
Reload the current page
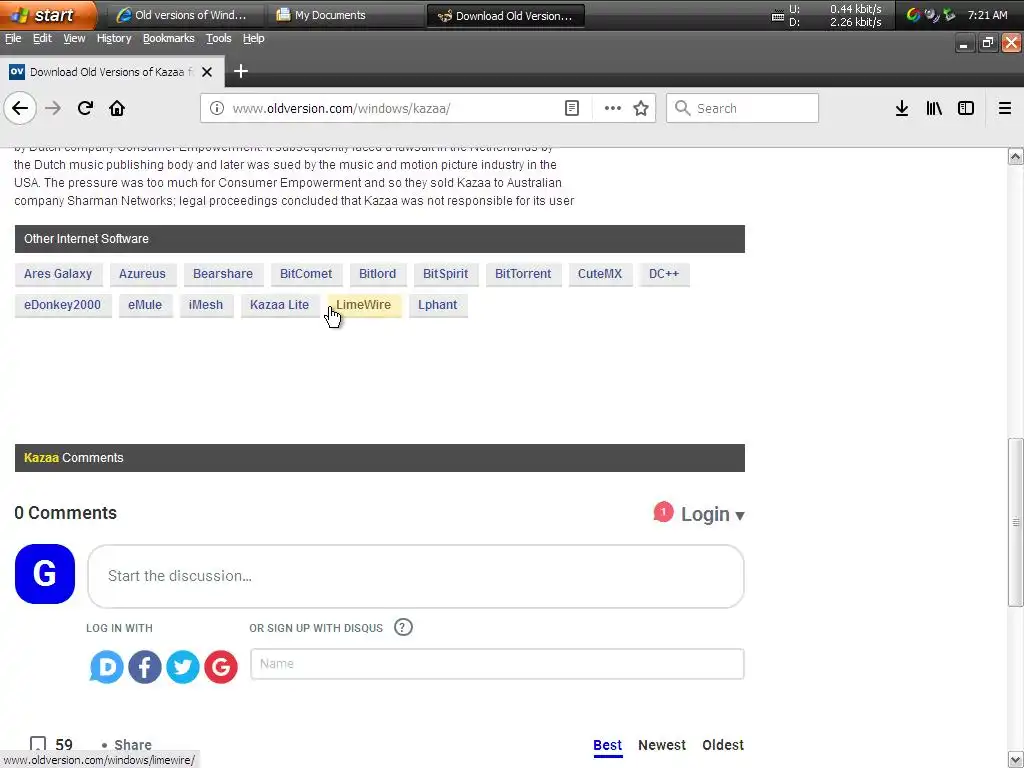85,108
